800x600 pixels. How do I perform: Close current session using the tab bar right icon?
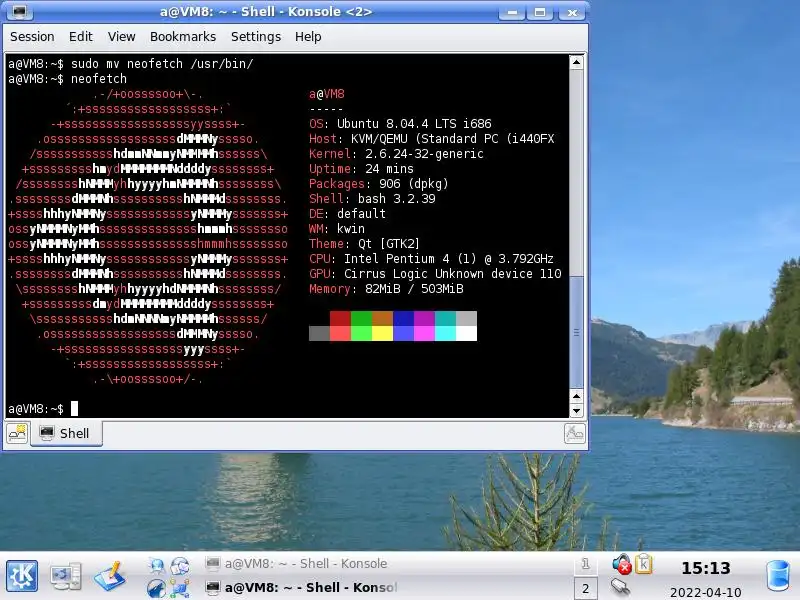coord(574,434)
